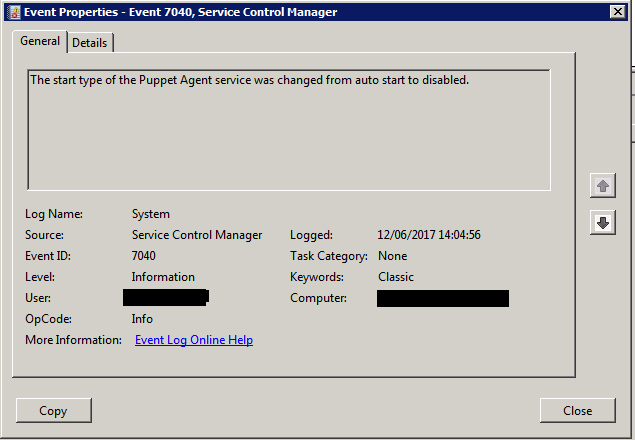Go to the next event with the down arrow
The image size is (635, 440).
click(x=602, y=223)
